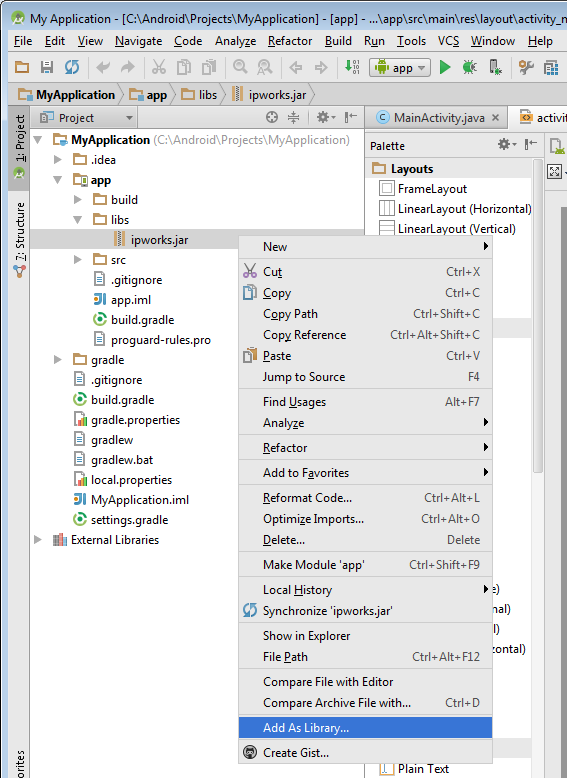Click the Cut scissors toolbar icon

[x=158, y=67]
